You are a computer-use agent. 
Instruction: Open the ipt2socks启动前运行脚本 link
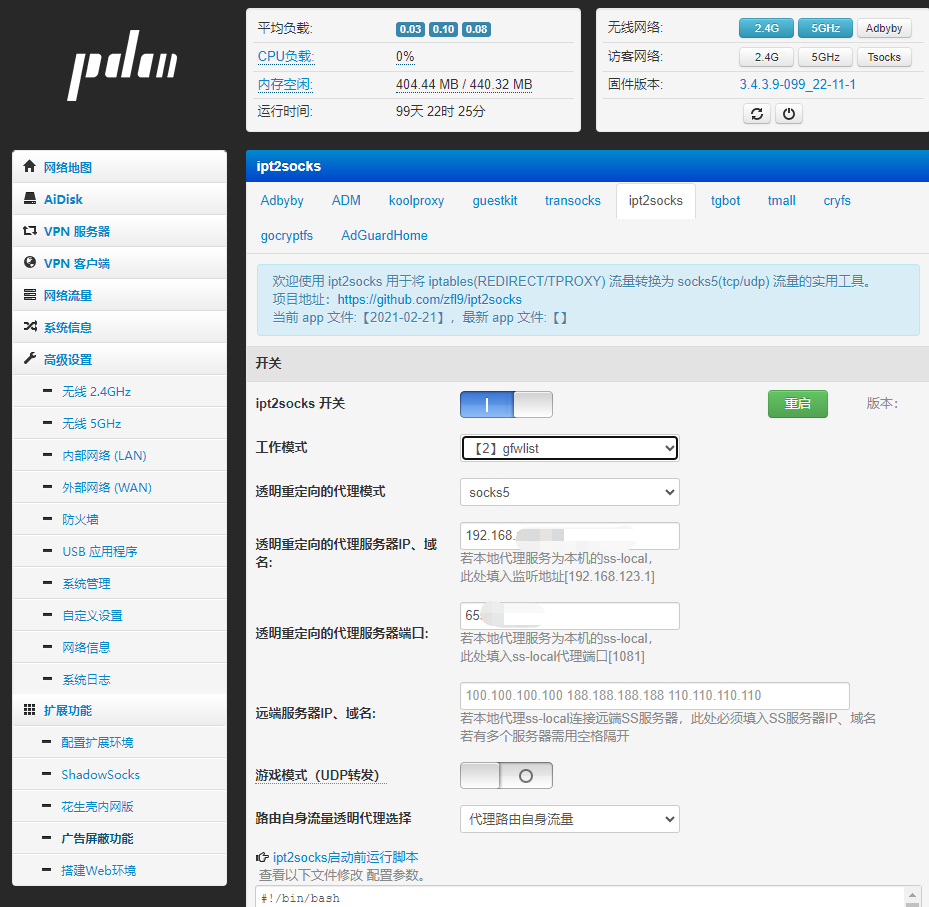click(345, 857)
